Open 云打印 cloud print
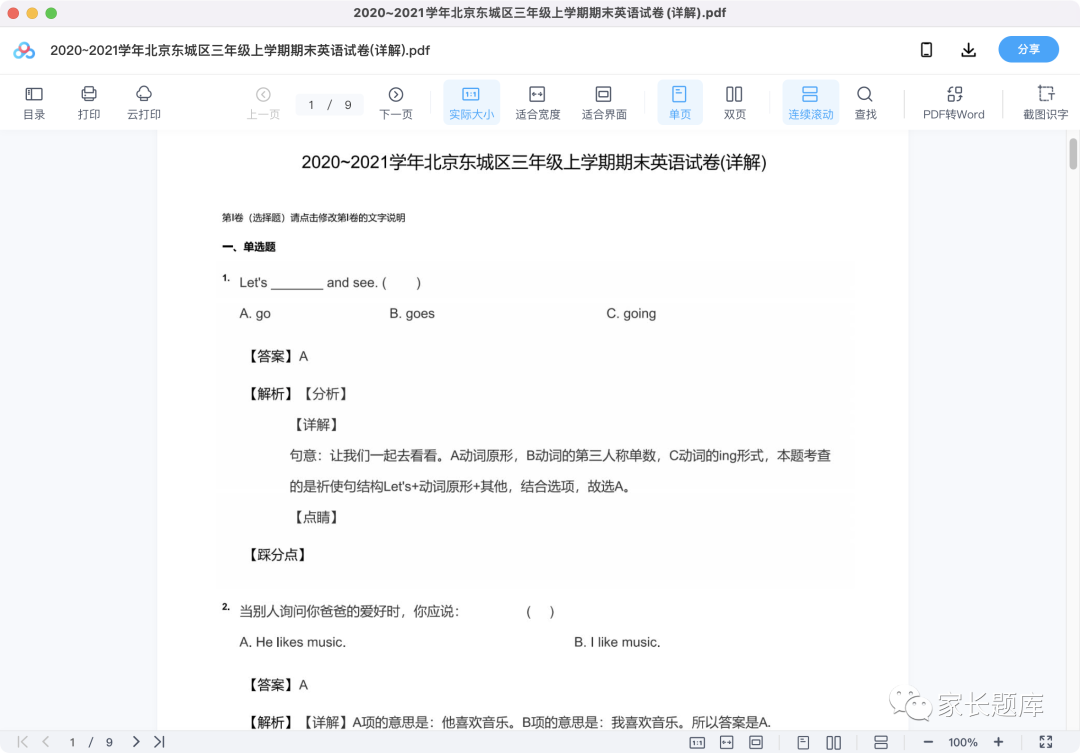Image resolution: width=1080 pixels, height=753 pixels. tap(143, 103)
